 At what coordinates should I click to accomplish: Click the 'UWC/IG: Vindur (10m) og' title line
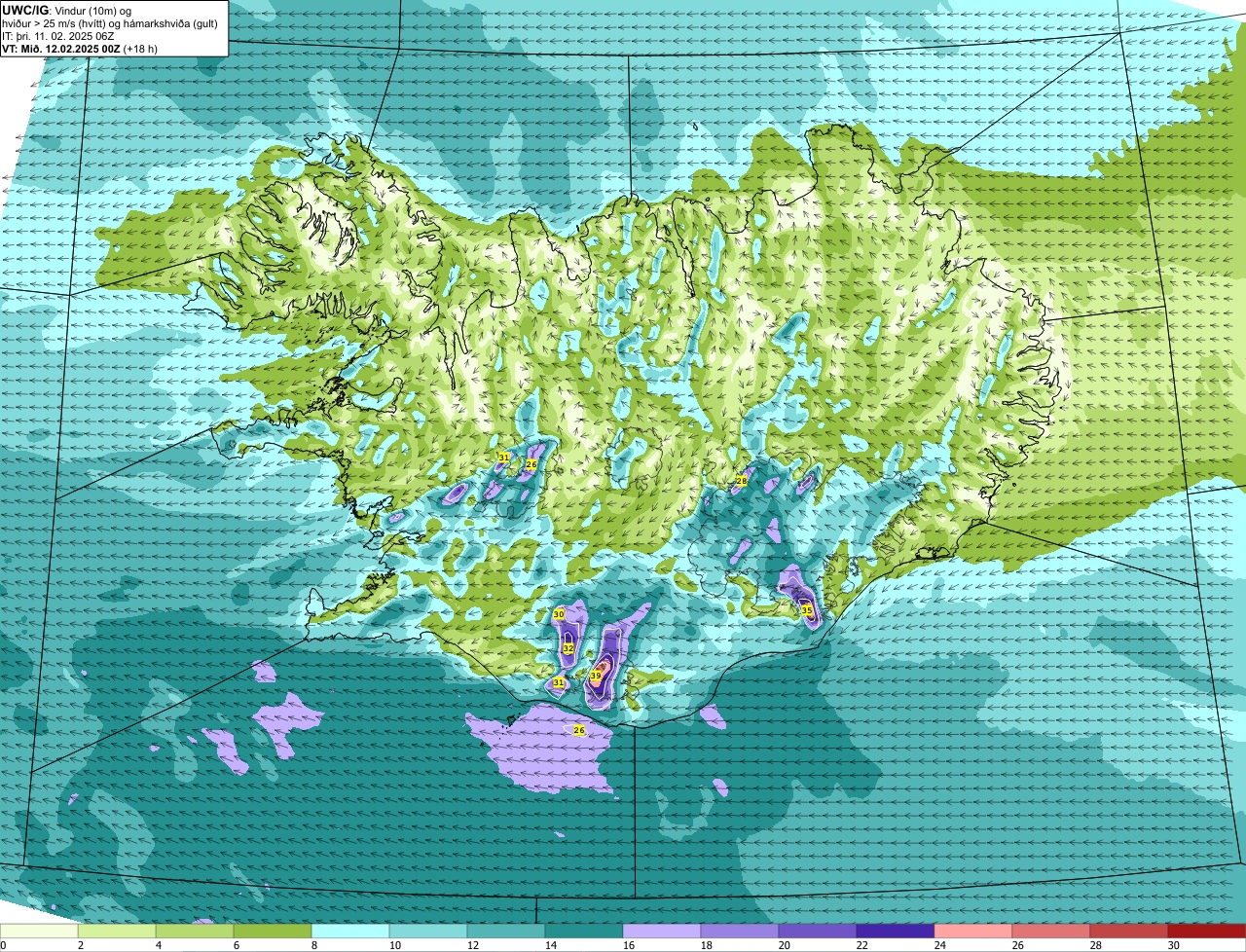(66, 11)
